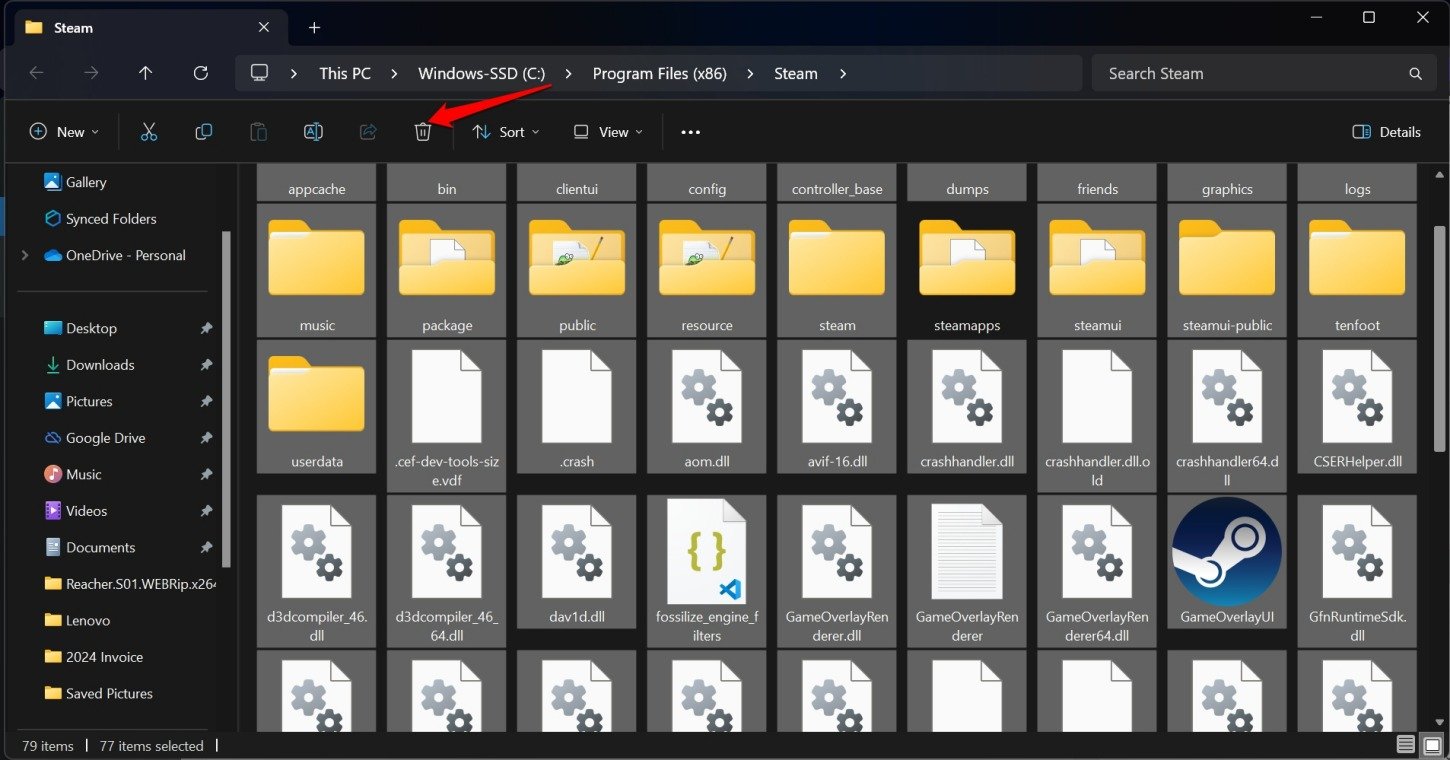Image resolution: width=1450 pixels, height=760 pixels.
Task: Open the See more ellipsis menu
Action: click(690, 132)
